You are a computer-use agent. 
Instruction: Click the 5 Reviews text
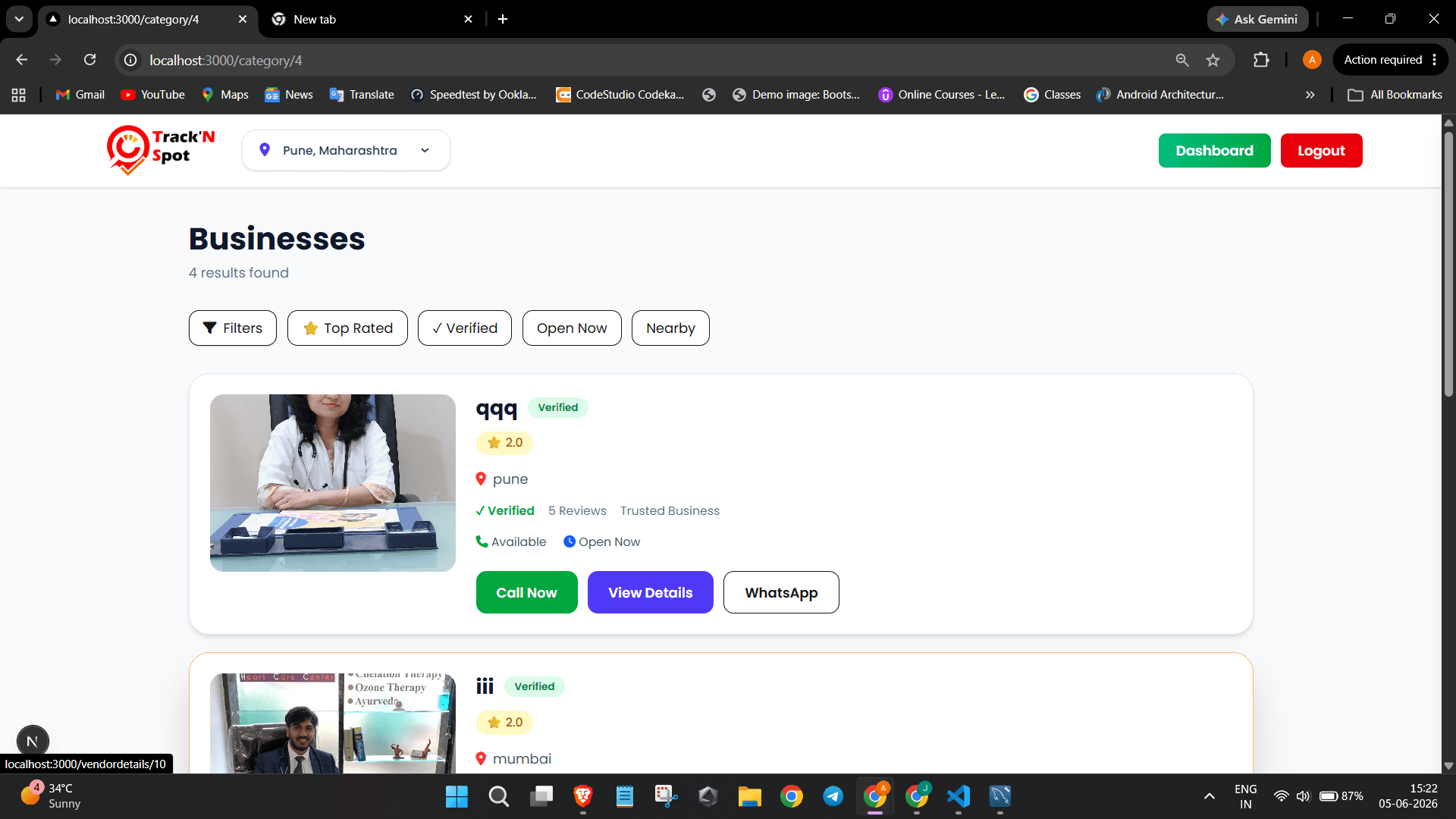click(x=577, y=511)
